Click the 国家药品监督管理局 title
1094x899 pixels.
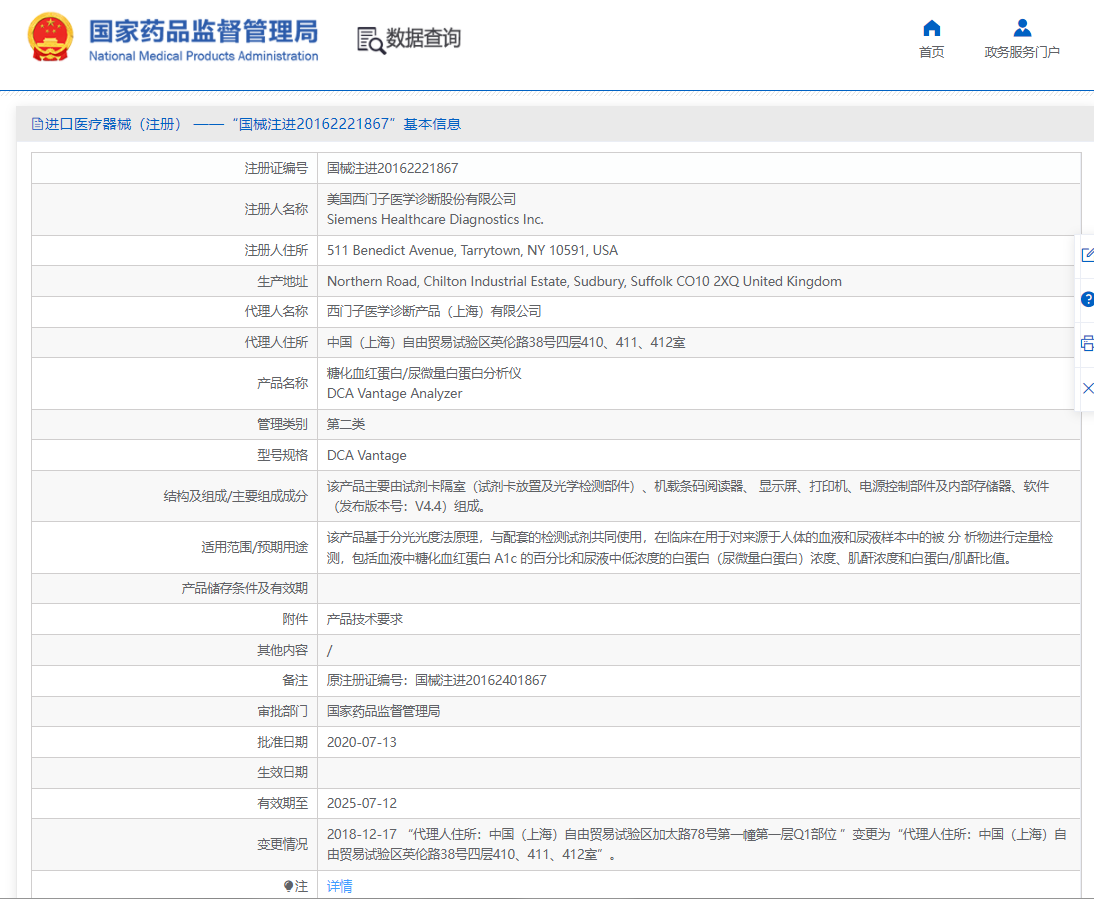click(x=203, y=31)
